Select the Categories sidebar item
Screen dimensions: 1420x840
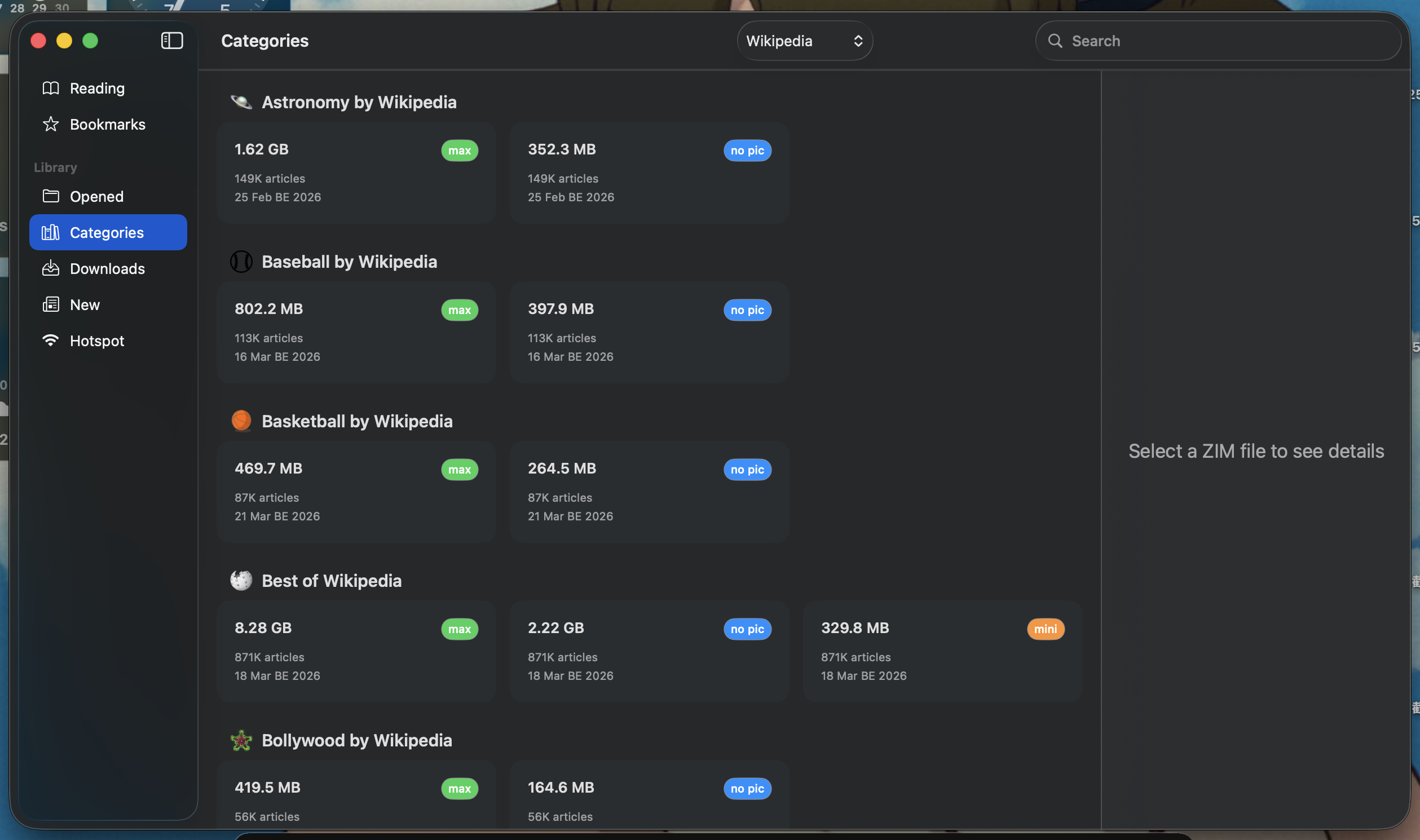(x=108, y=233)
